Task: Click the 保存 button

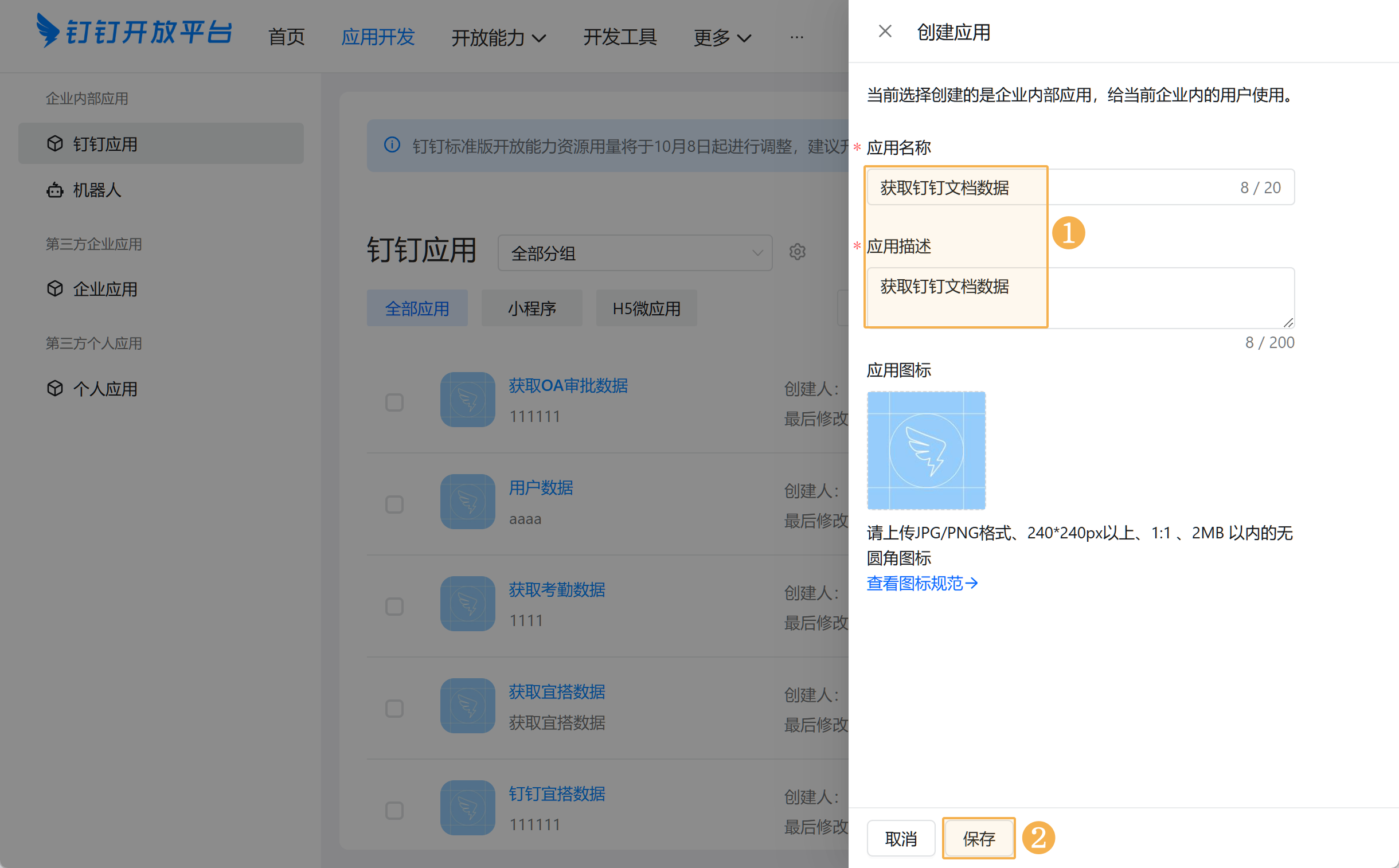Action: click(x=978, y=839)
